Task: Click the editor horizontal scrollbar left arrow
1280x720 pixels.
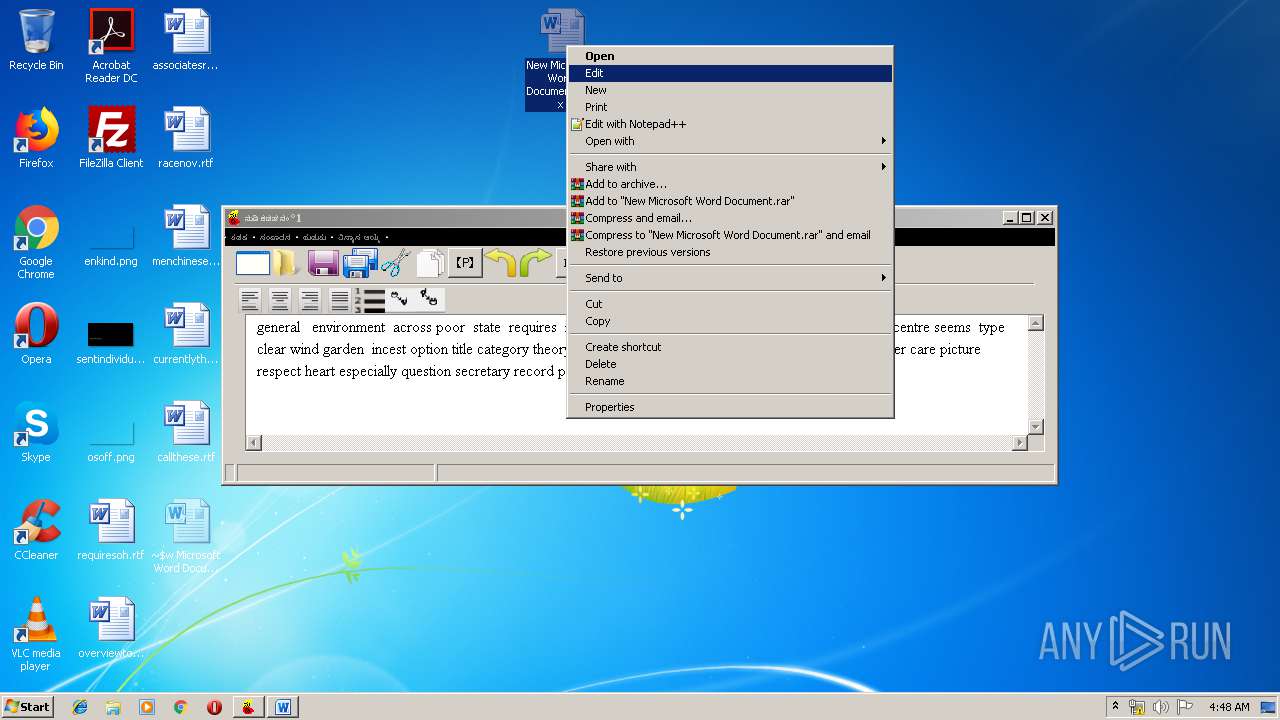Action: pos(254,442)
